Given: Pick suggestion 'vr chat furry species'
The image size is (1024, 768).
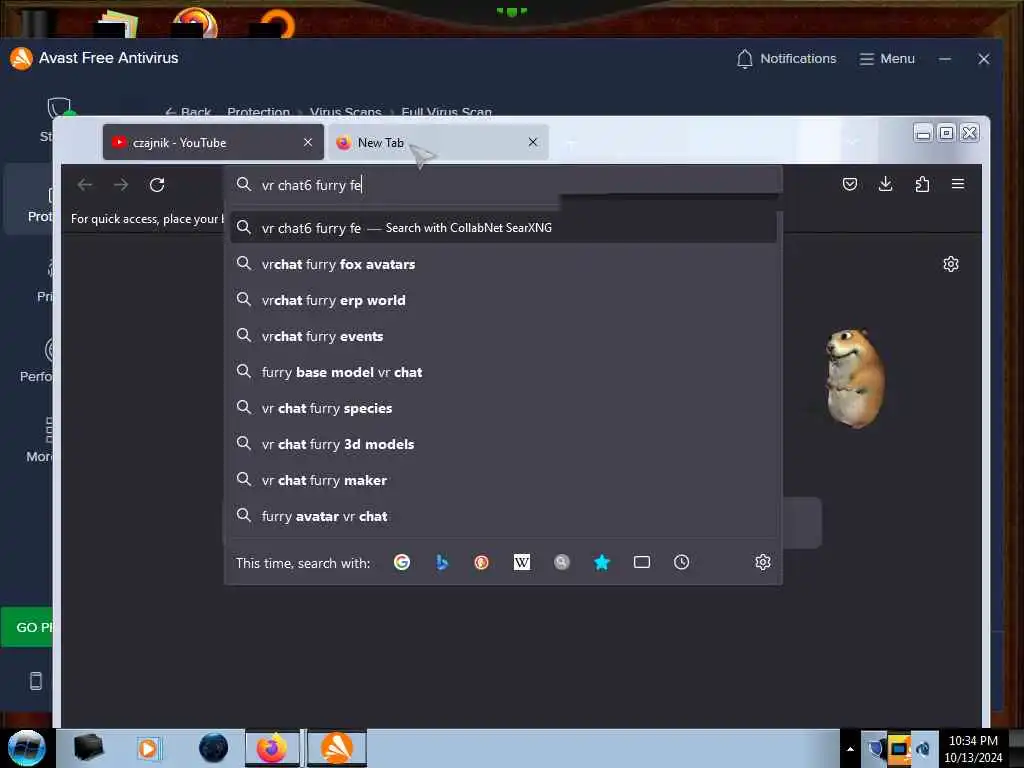Looking at the screenshot, I should point(503,408).
